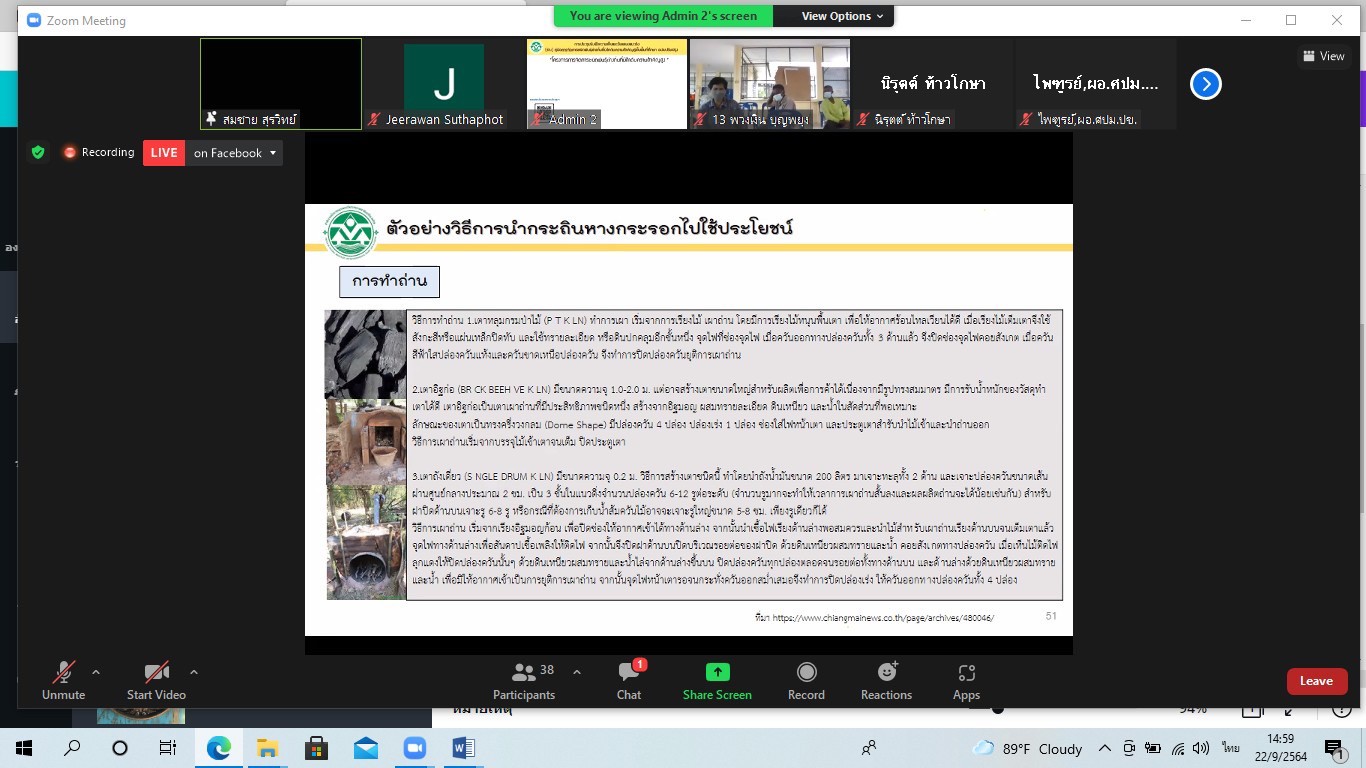Click 'You are viewing Admin 2's screen' banner

(664, 16)
